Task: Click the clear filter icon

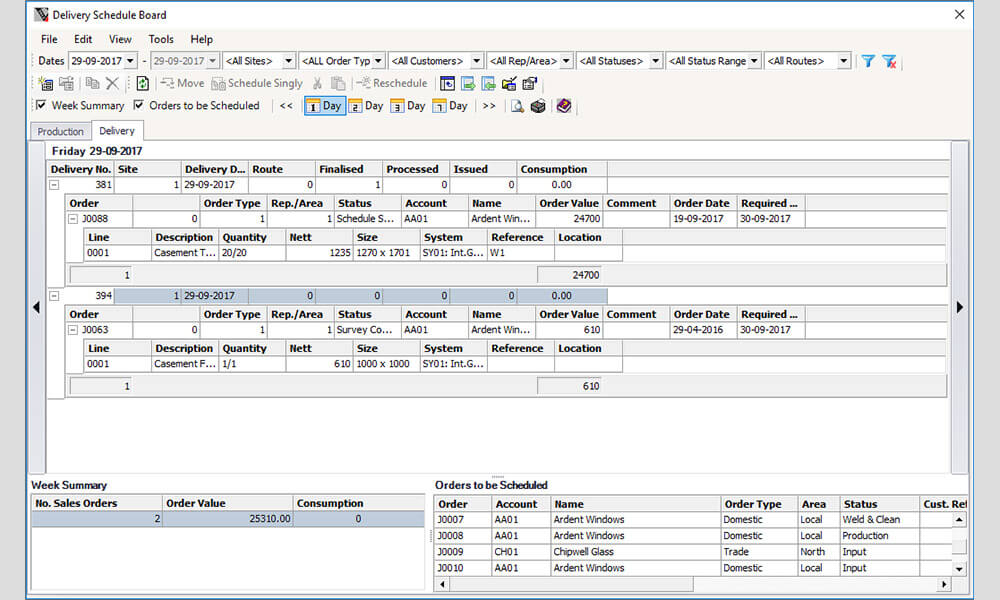Action: (x=889, y=61)
